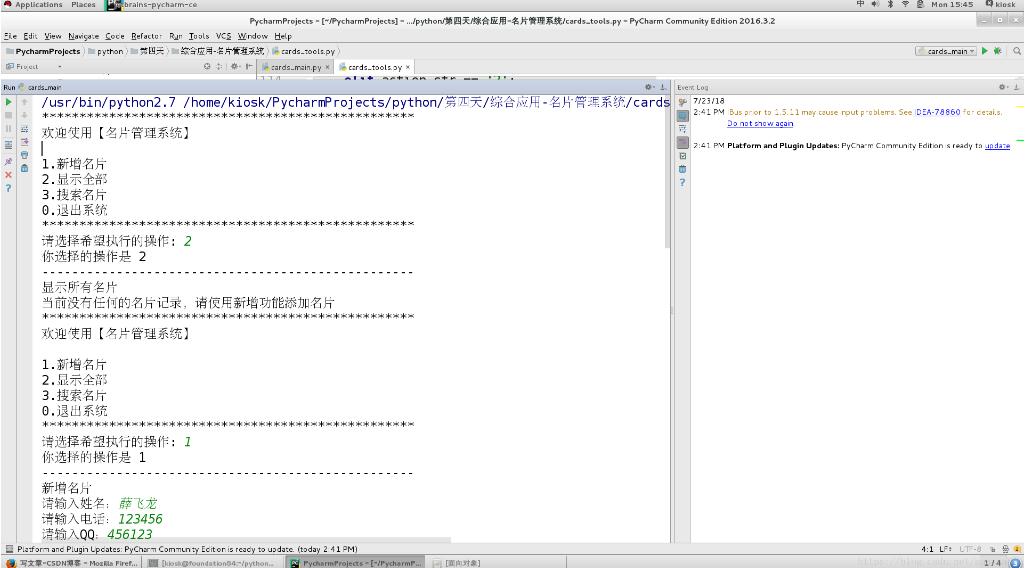Open Project panel gear options
This screenshot has width=1025, height=568.
pos(235,66)
